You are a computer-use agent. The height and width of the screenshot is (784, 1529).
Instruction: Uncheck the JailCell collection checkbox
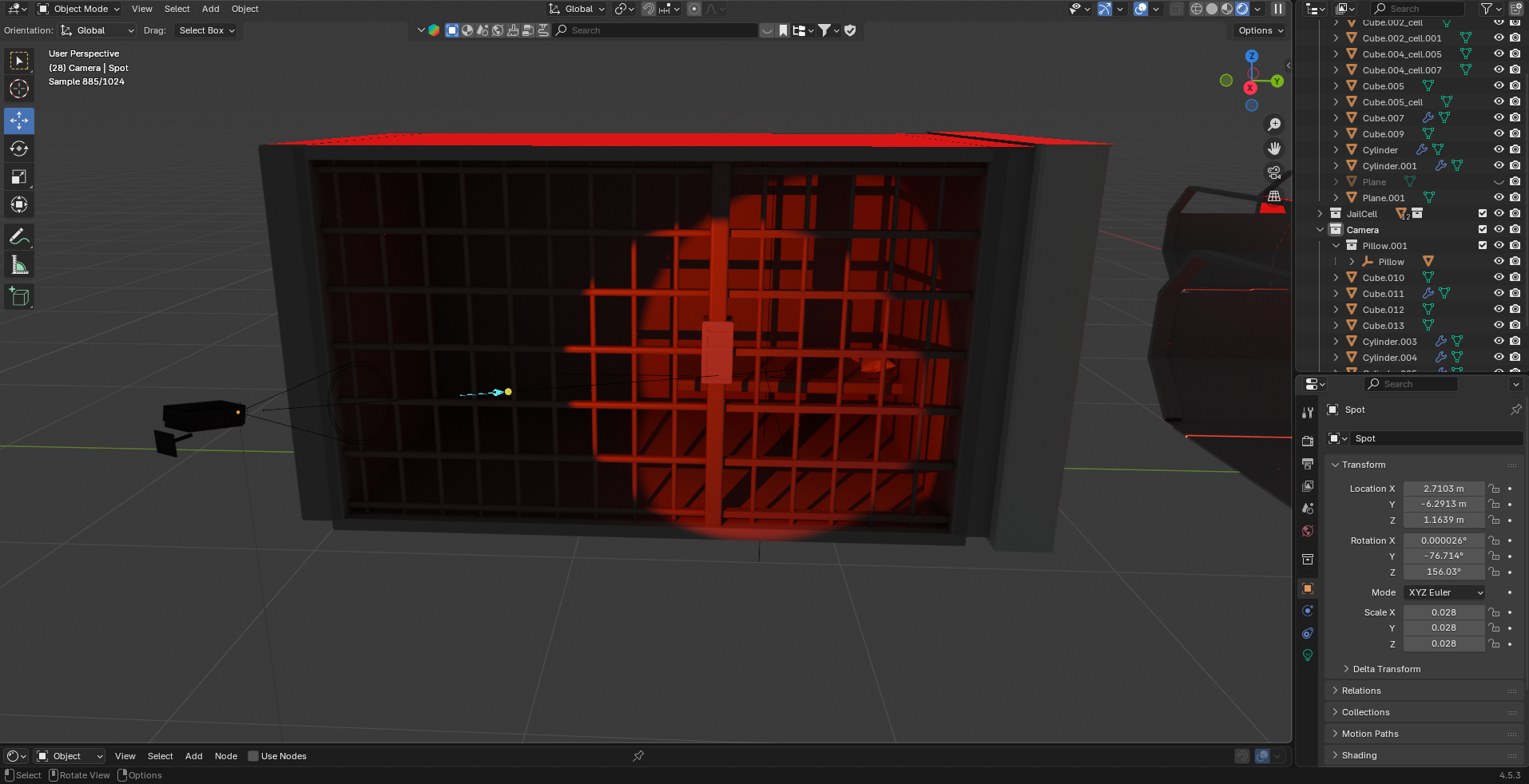pyautogui.click(x=1483, y=214)
